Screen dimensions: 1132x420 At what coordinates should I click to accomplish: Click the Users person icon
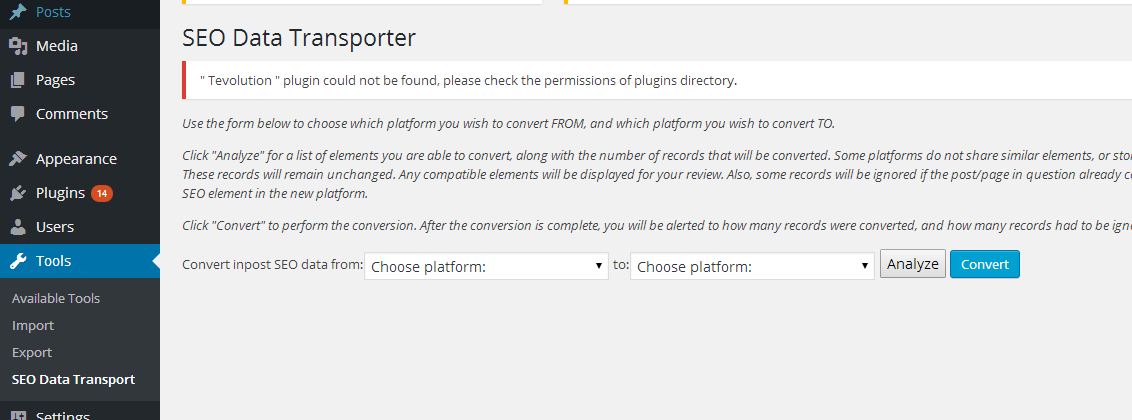18,227
